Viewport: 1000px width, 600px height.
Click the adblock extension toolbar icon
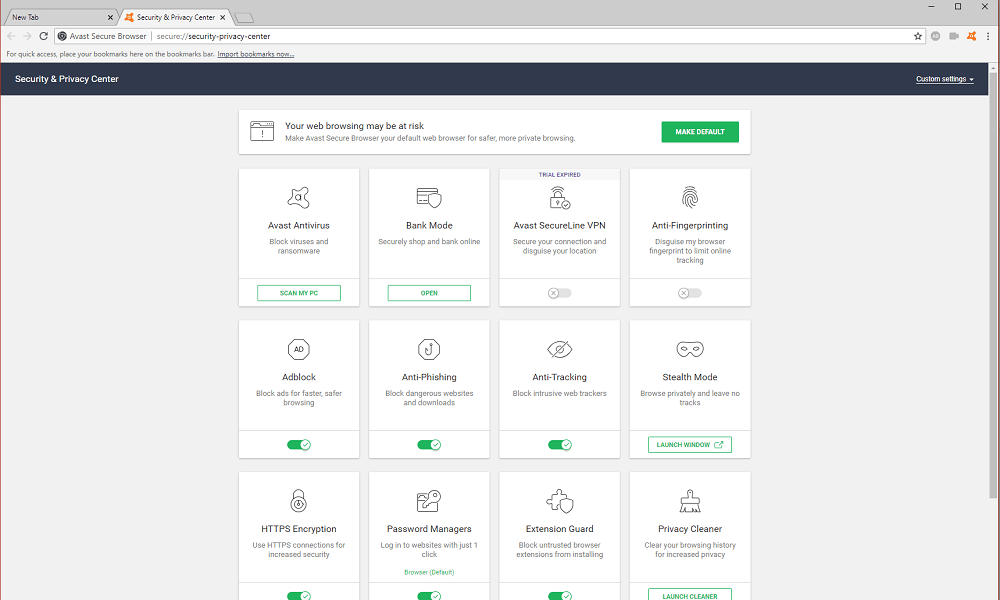coord(936,36)
